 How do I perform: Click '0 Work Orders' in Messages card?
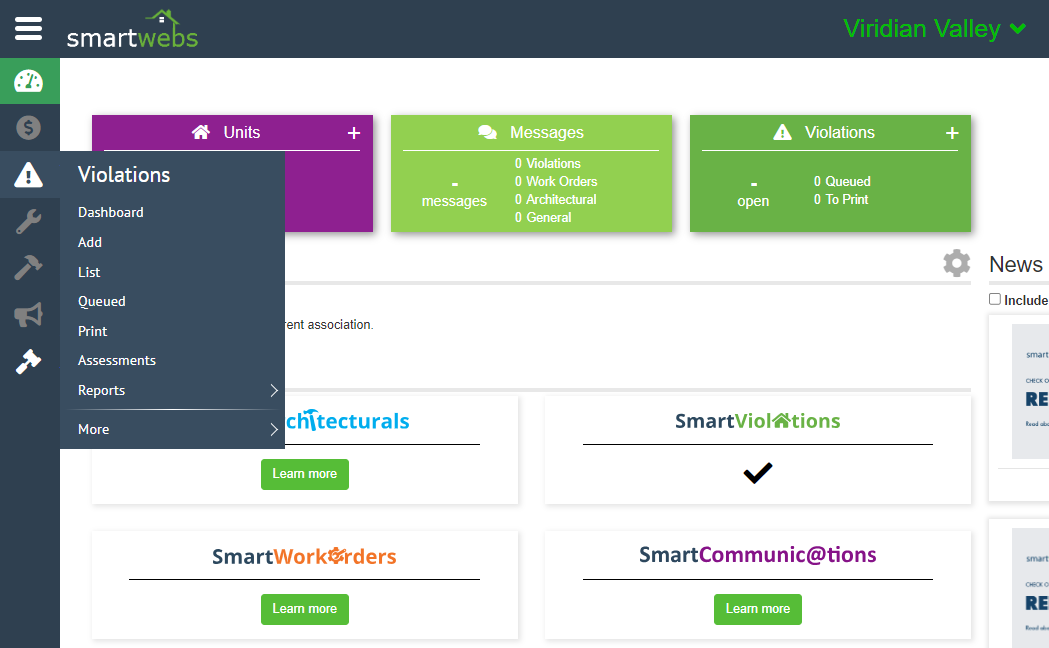tap(556, 181)
